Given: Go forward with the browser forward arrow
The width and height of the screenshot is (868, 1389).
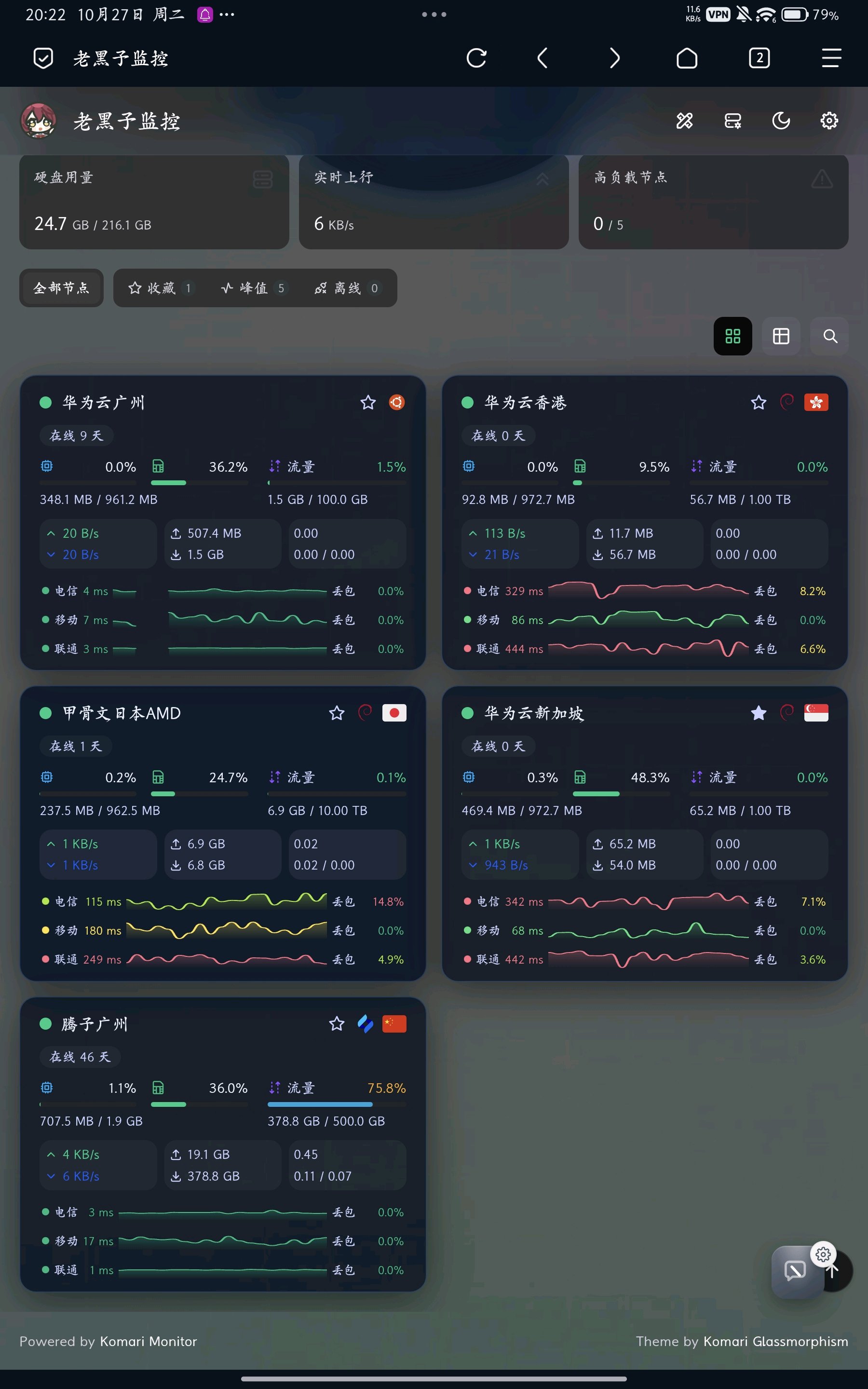Looking at the screenshot, I should 614,58.
